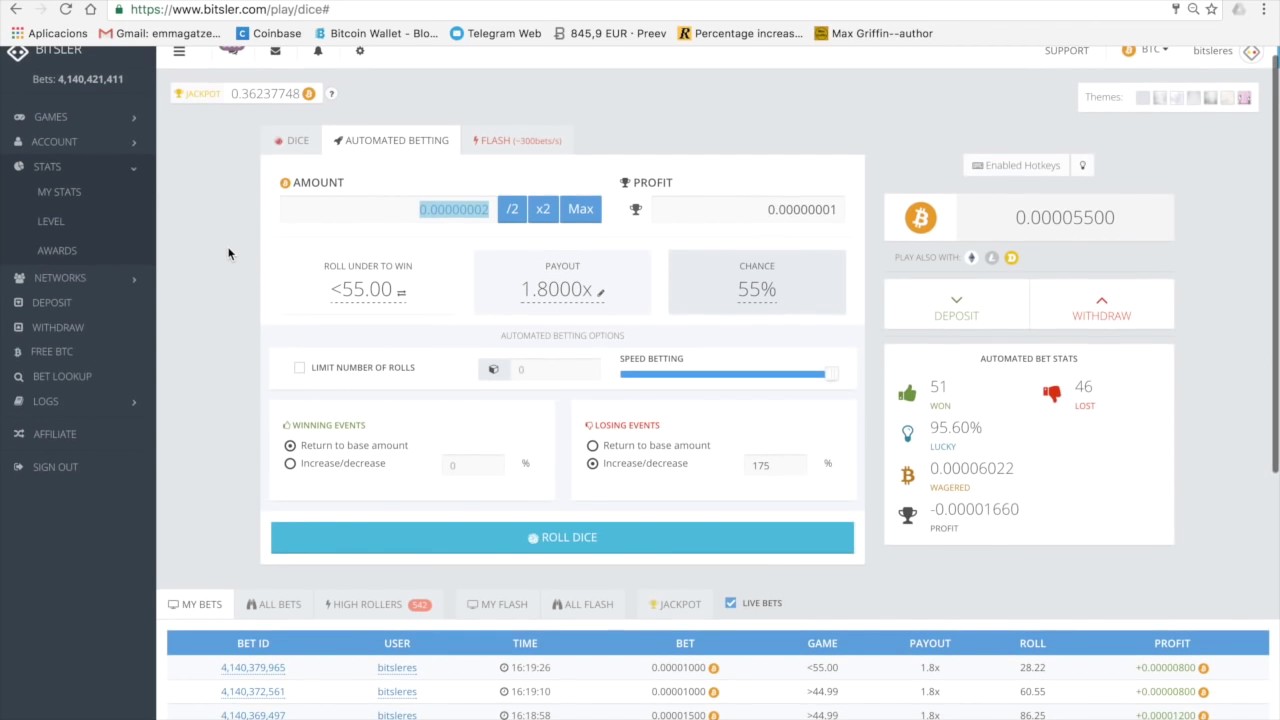Expand the Account sidebar menu
The image size is (1280, 720).
77,142
